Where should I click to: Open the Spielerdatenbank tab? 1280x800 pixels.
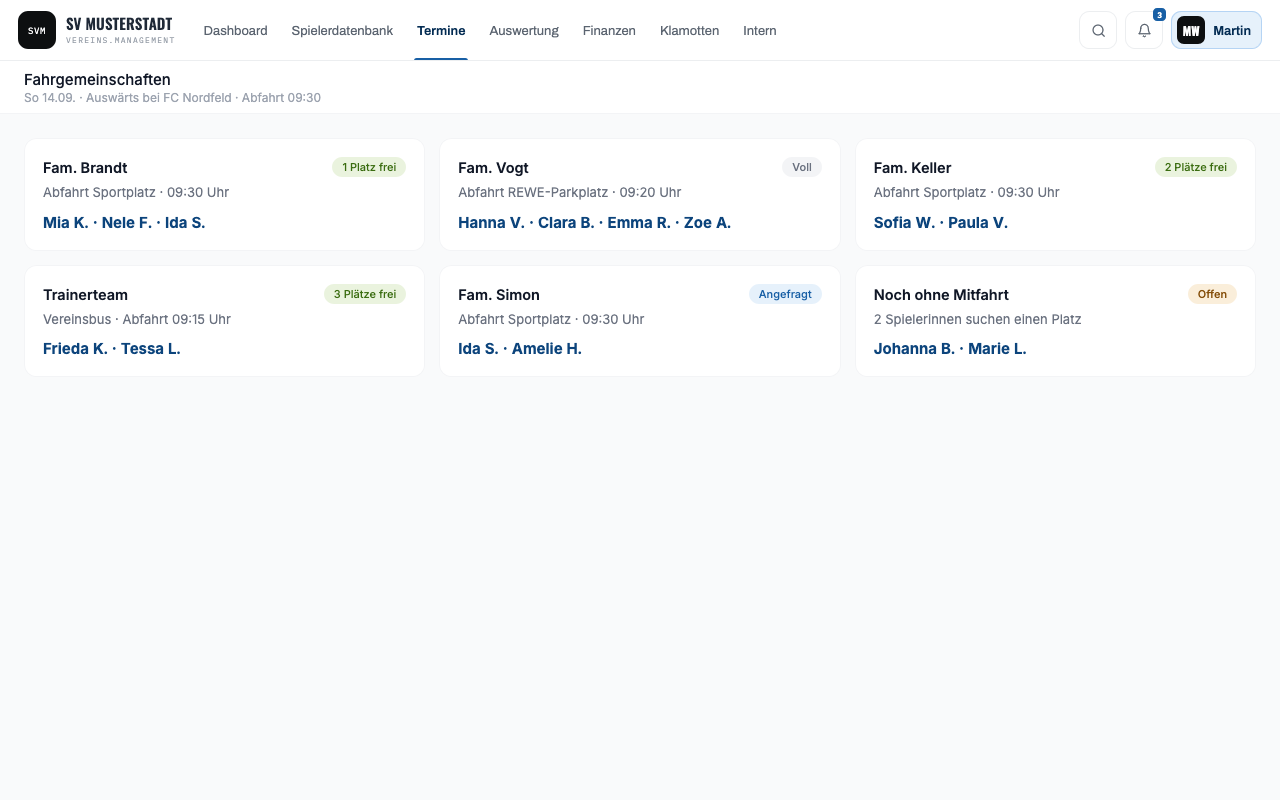point(342,31)
